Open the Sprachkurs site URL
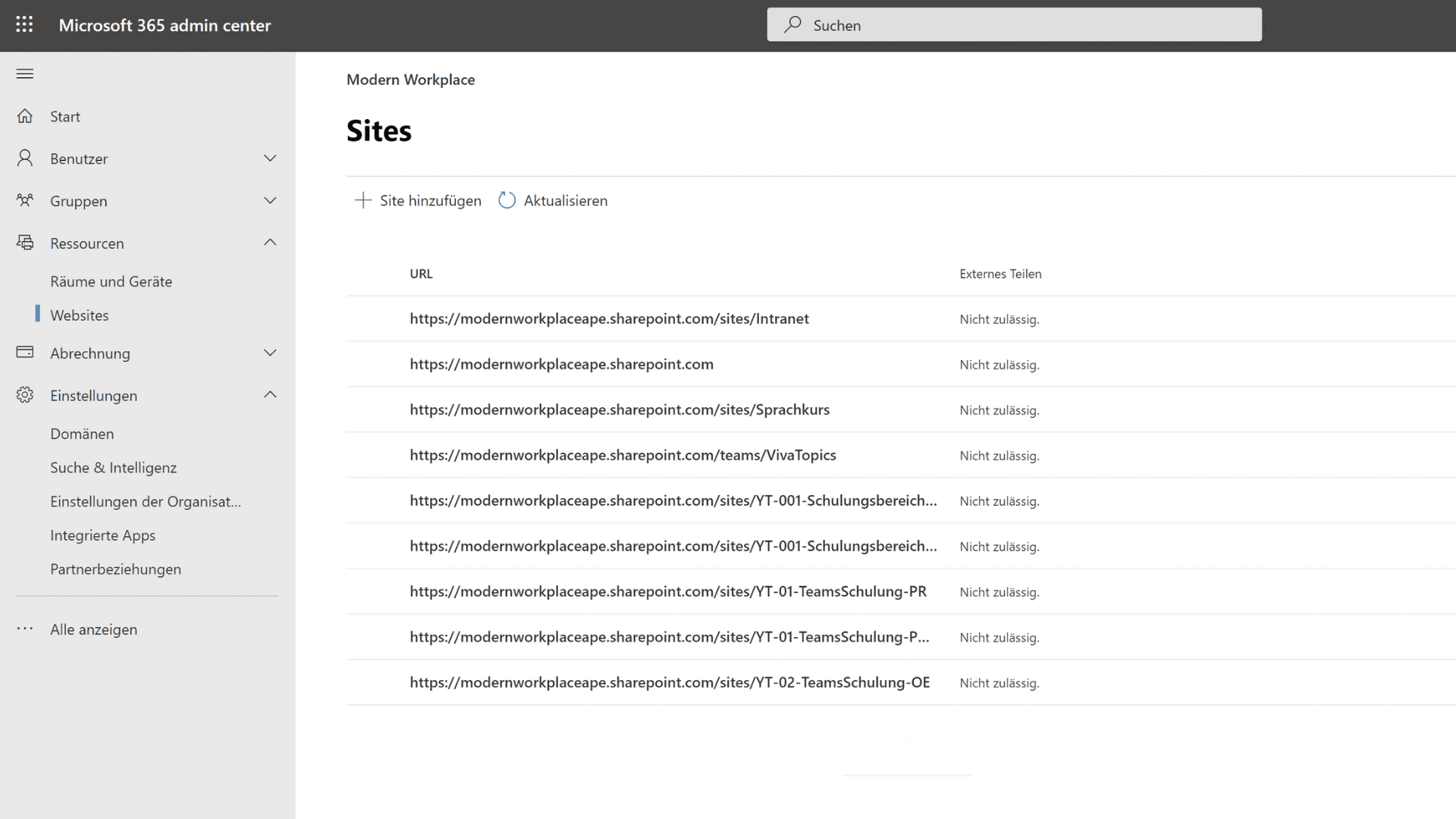 pyautogui.click(x=620, y=409)
